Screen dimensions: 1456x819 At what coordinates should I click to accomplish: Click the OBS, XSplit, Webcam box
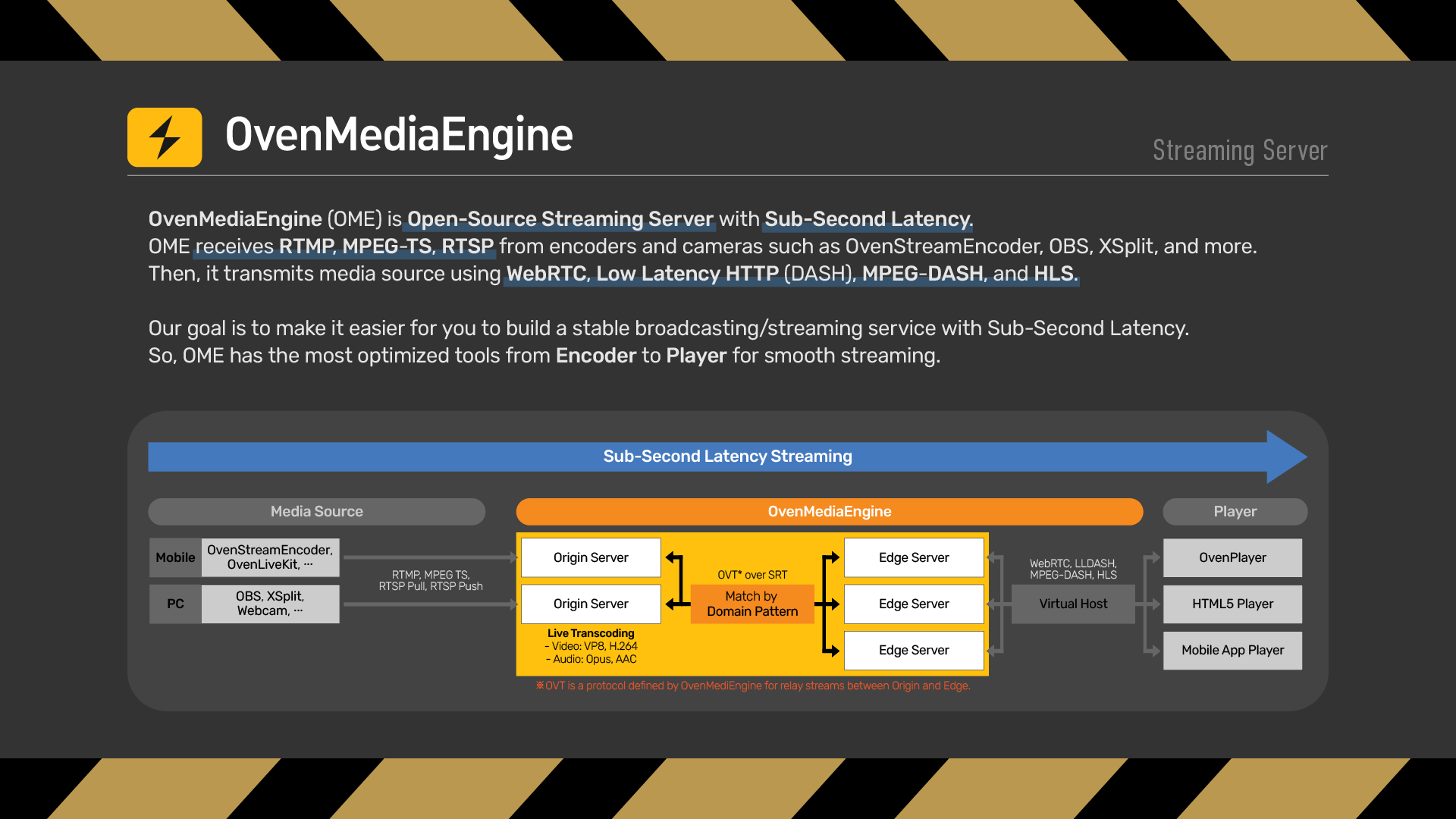coord(270,604)
